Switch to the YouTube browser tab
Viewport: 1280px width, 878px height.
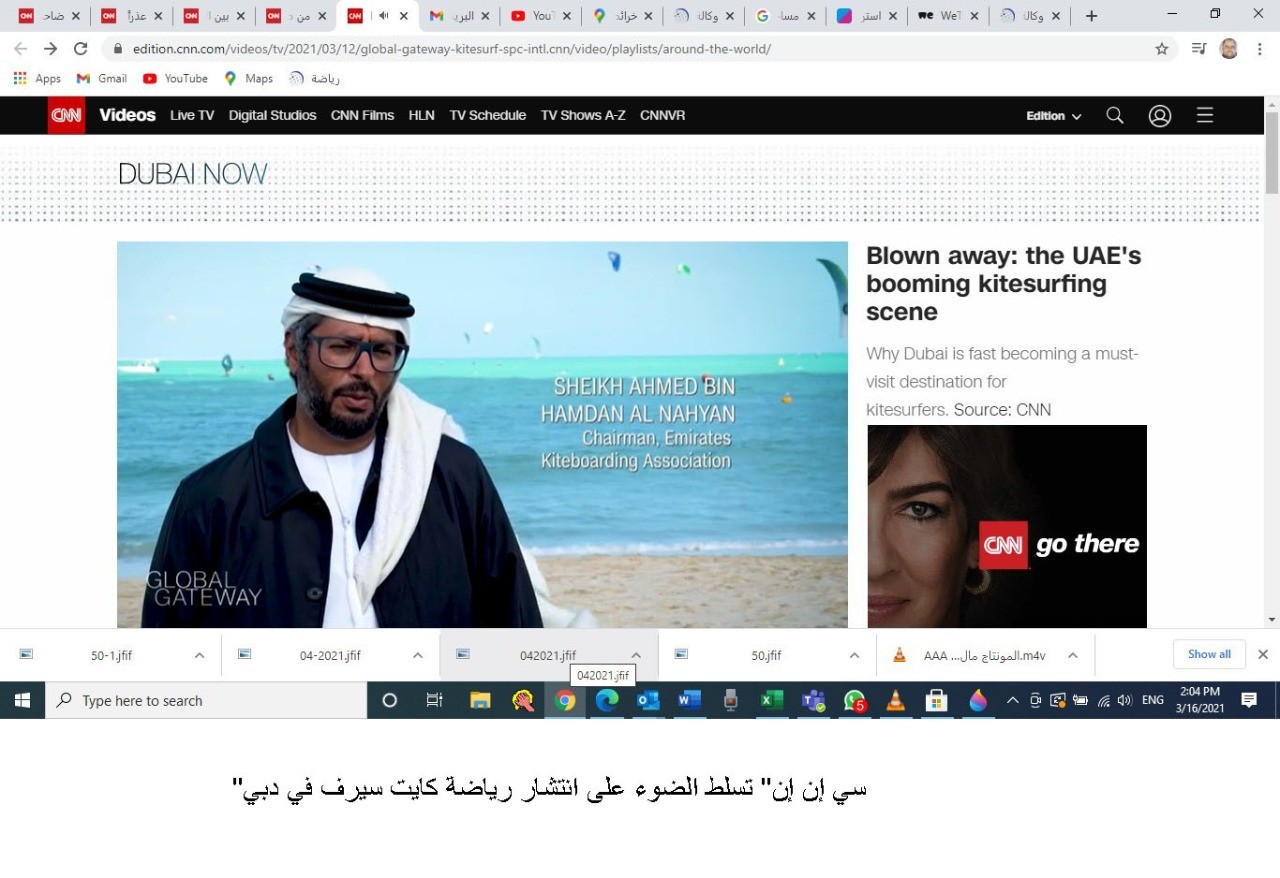tap(541, 16)
